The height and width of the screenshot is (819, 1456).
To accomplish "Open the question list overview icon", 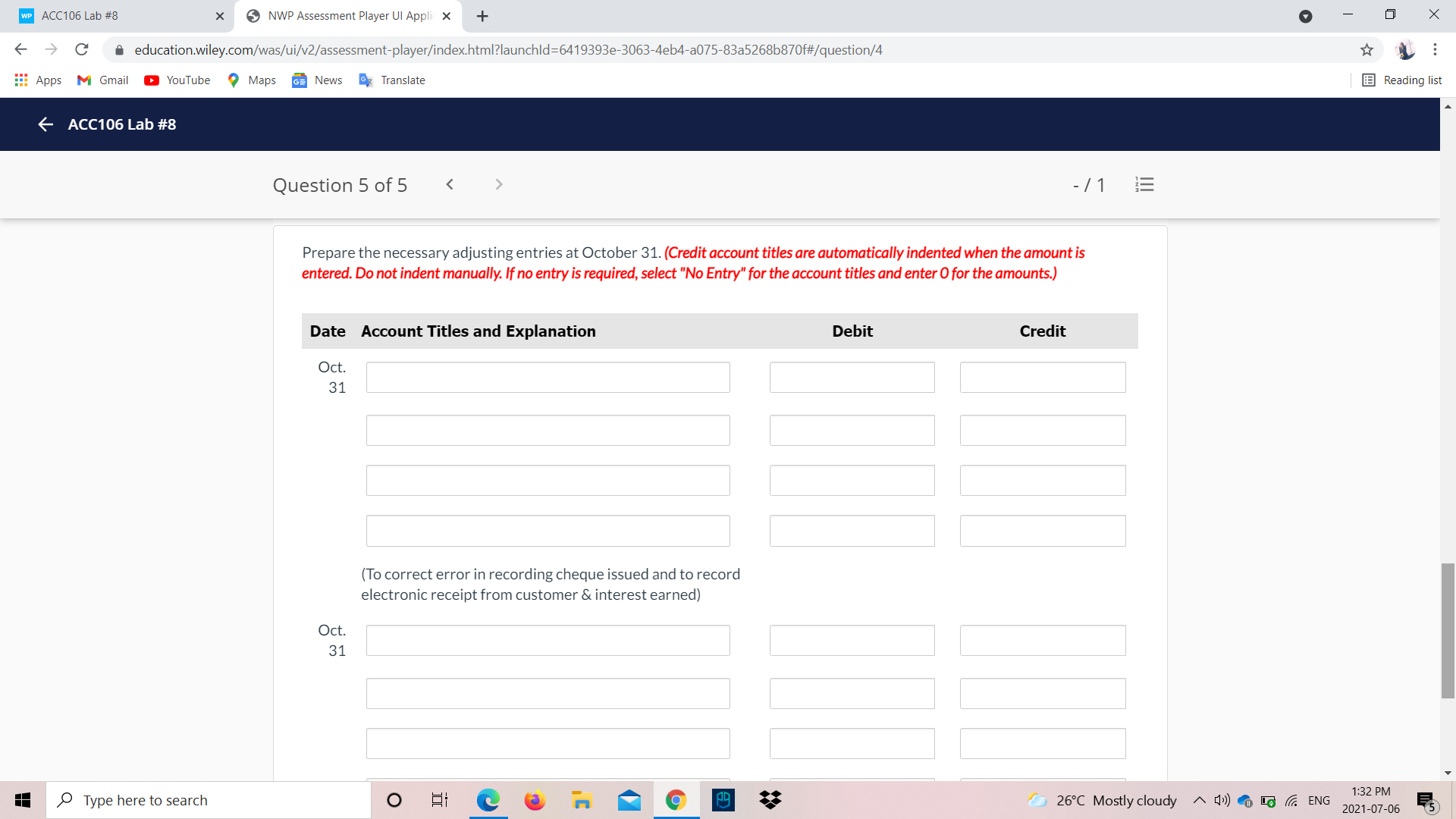I will pos(1144,184).
